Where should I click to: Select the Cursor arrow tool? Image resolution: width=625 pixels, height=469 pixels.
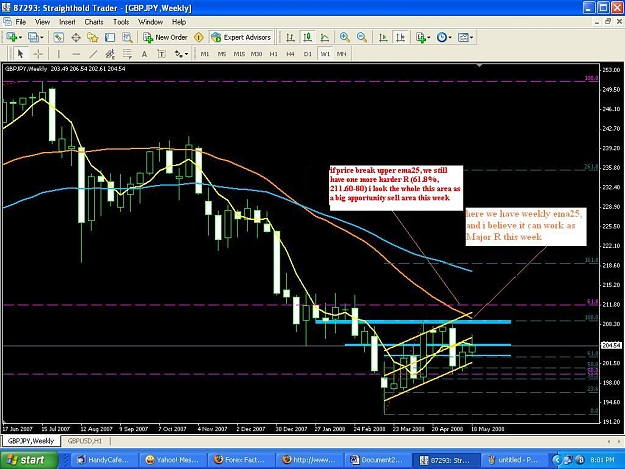pyautogui.click(x=21, y=53)
